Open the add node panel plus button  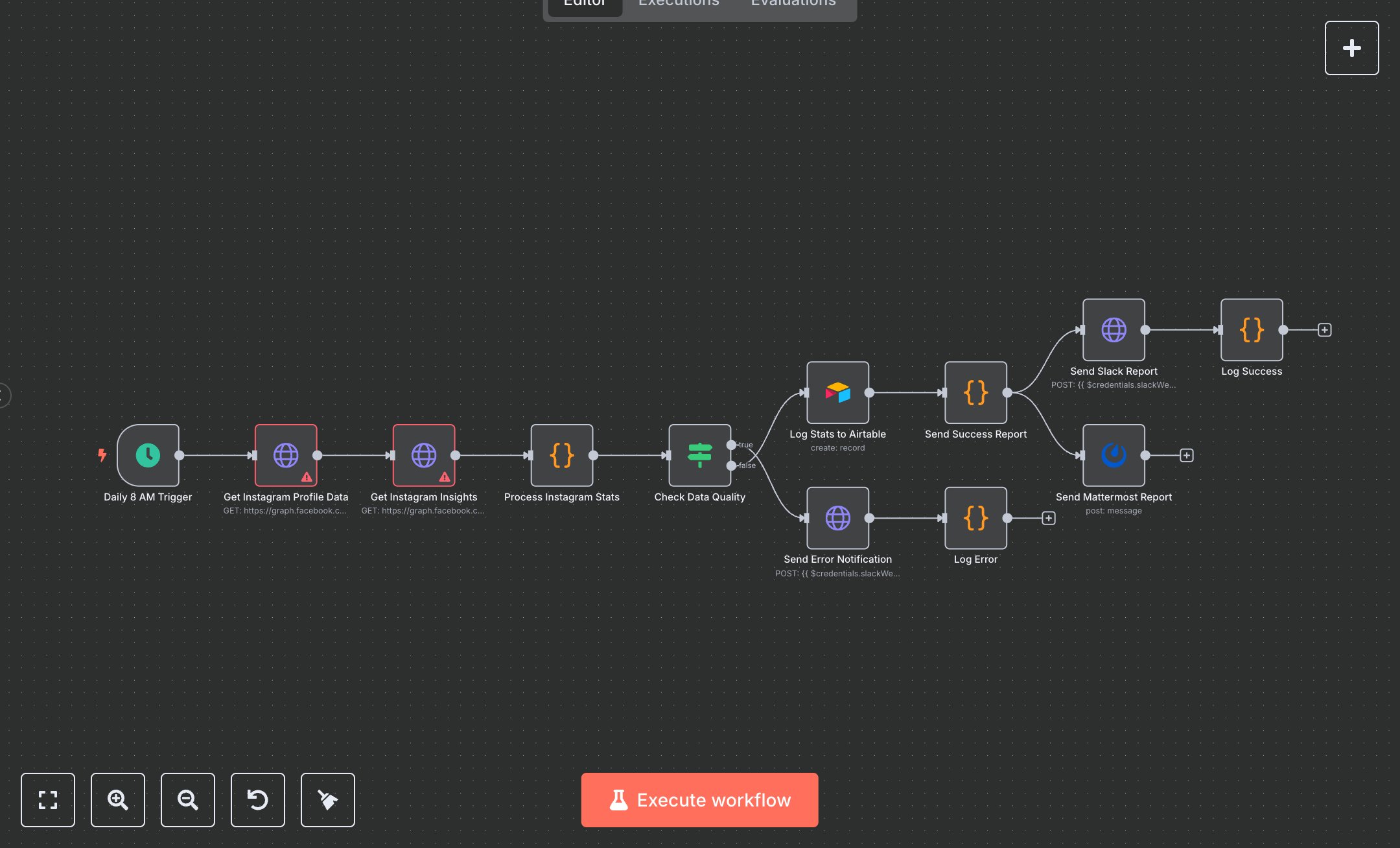click(1351, 48)
